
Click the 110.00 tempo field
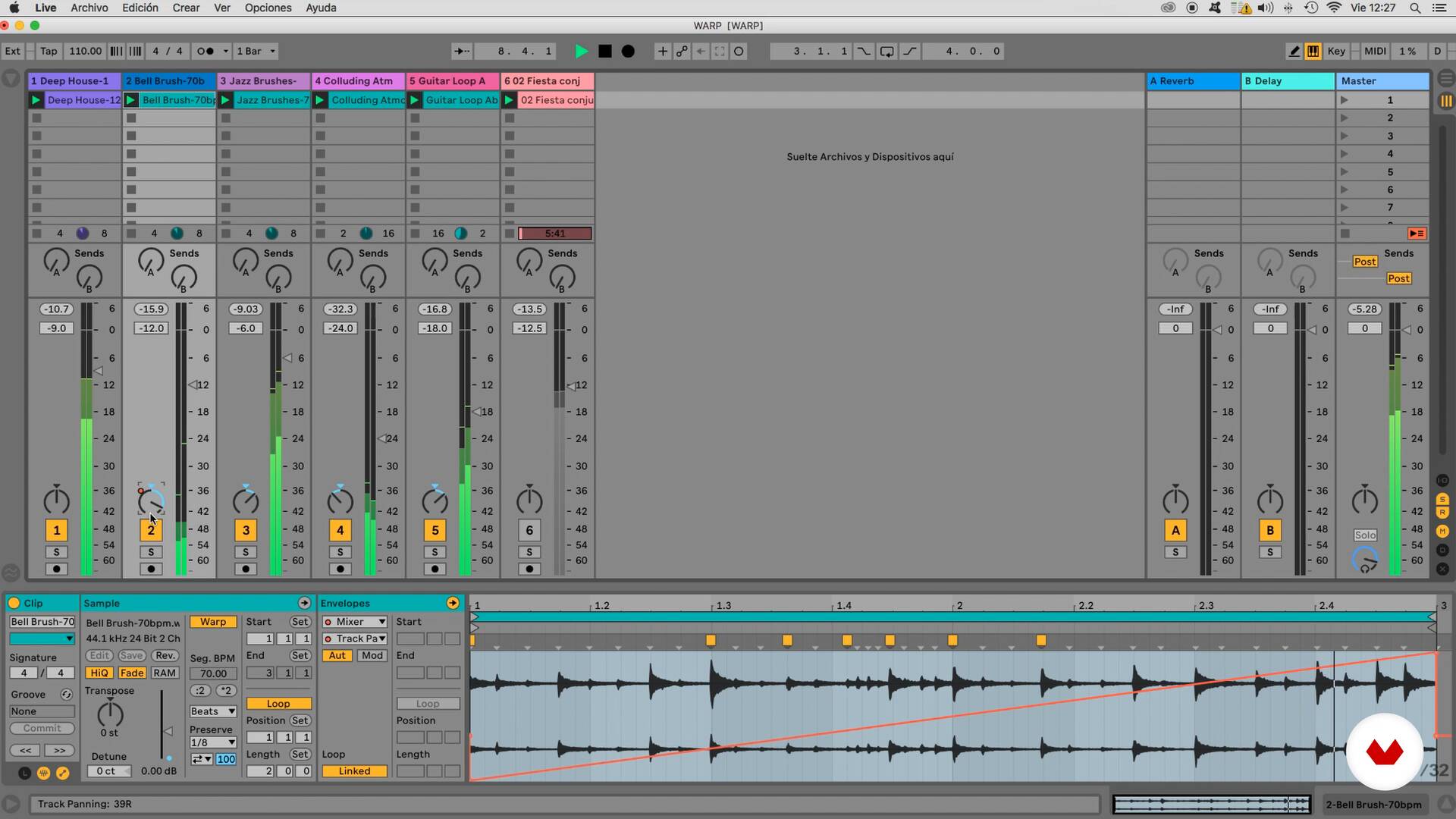85,51
